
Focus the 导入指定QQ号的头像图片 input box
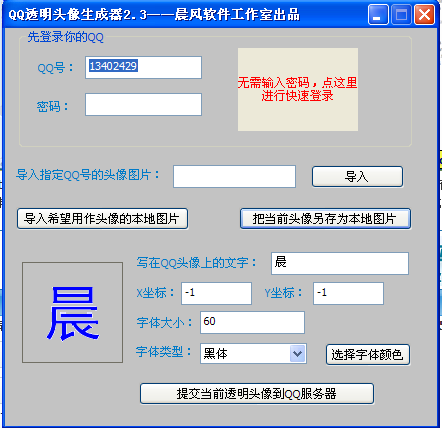(x=234, y=176)
